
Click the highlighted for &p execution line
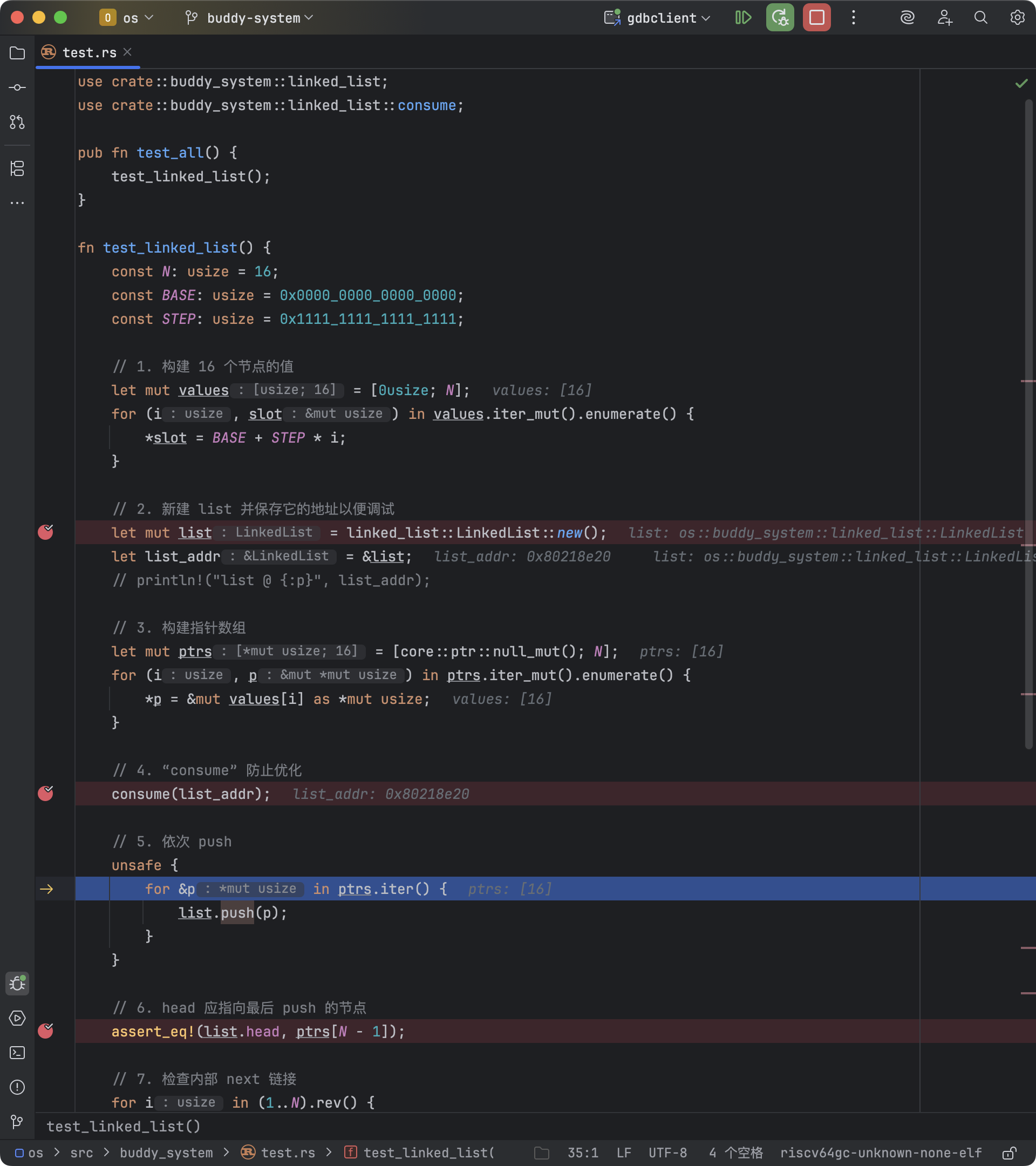[555, 889]
